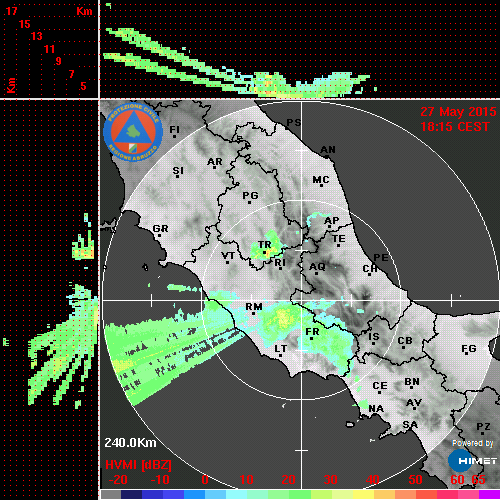
Task: Click the time text '18:15 CEST'
Action: tap(455, 127)
